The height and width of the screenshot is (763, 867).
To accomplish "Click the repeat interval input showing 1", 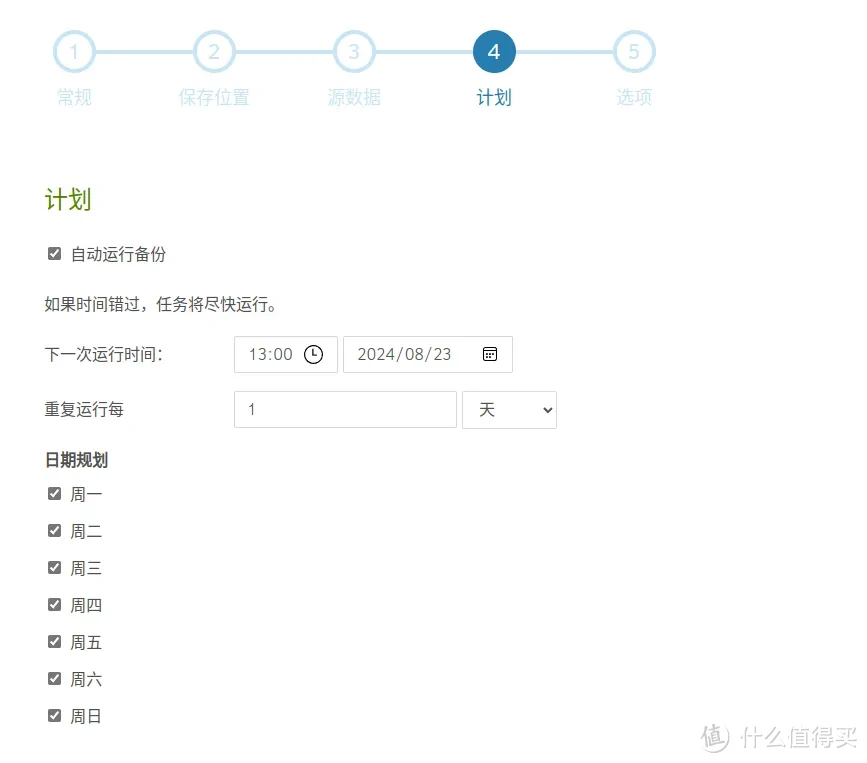I will click(x=344, y=409).
